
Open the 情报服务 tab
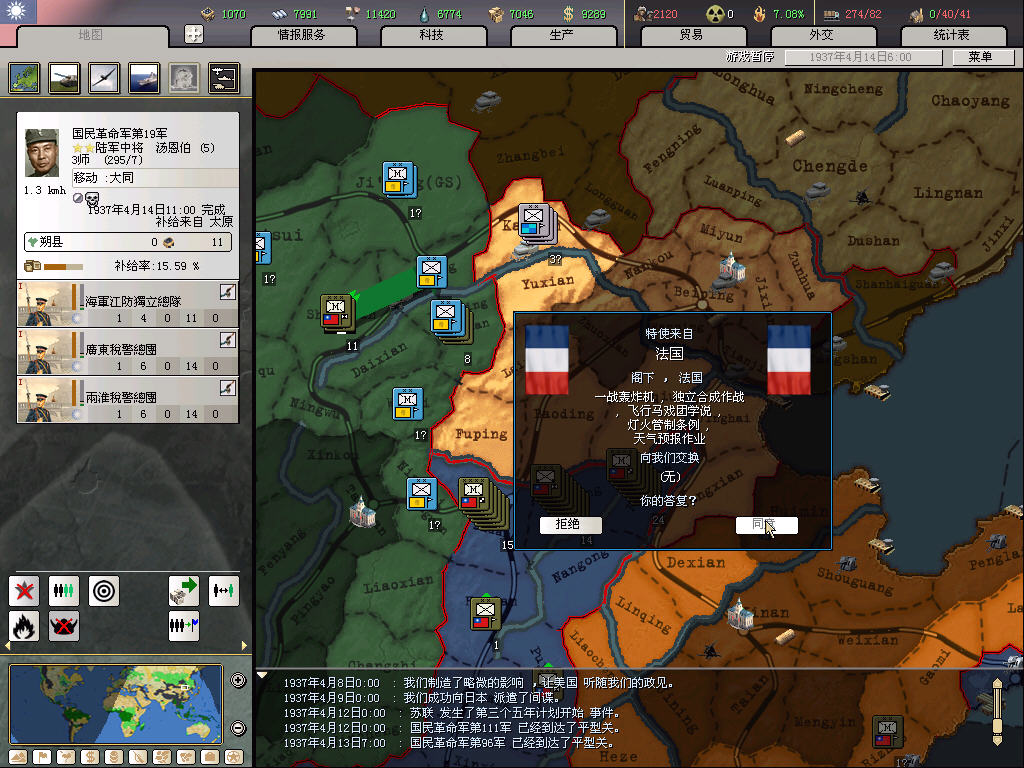point(302,35)
